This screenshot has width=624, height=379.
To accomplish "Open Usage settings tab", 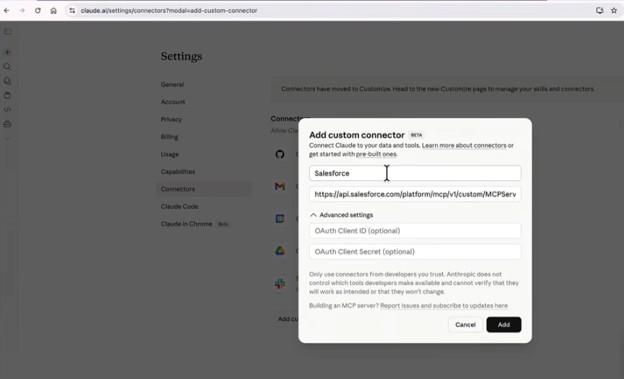I will pos(170,154).
